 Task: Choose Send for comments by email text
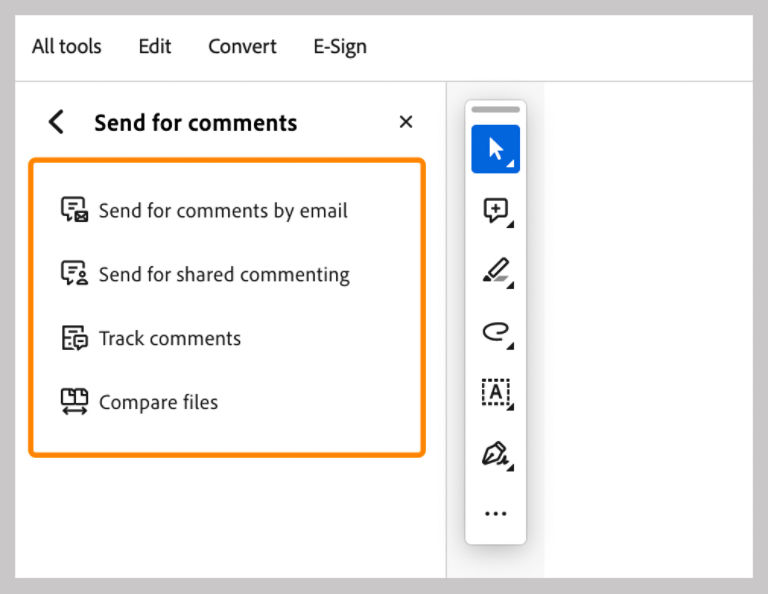coord(223,211)
